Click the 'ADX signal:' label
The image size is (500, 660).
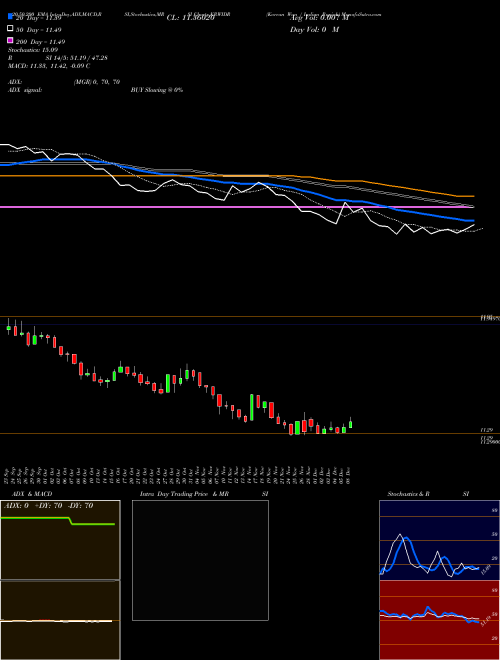25,90
